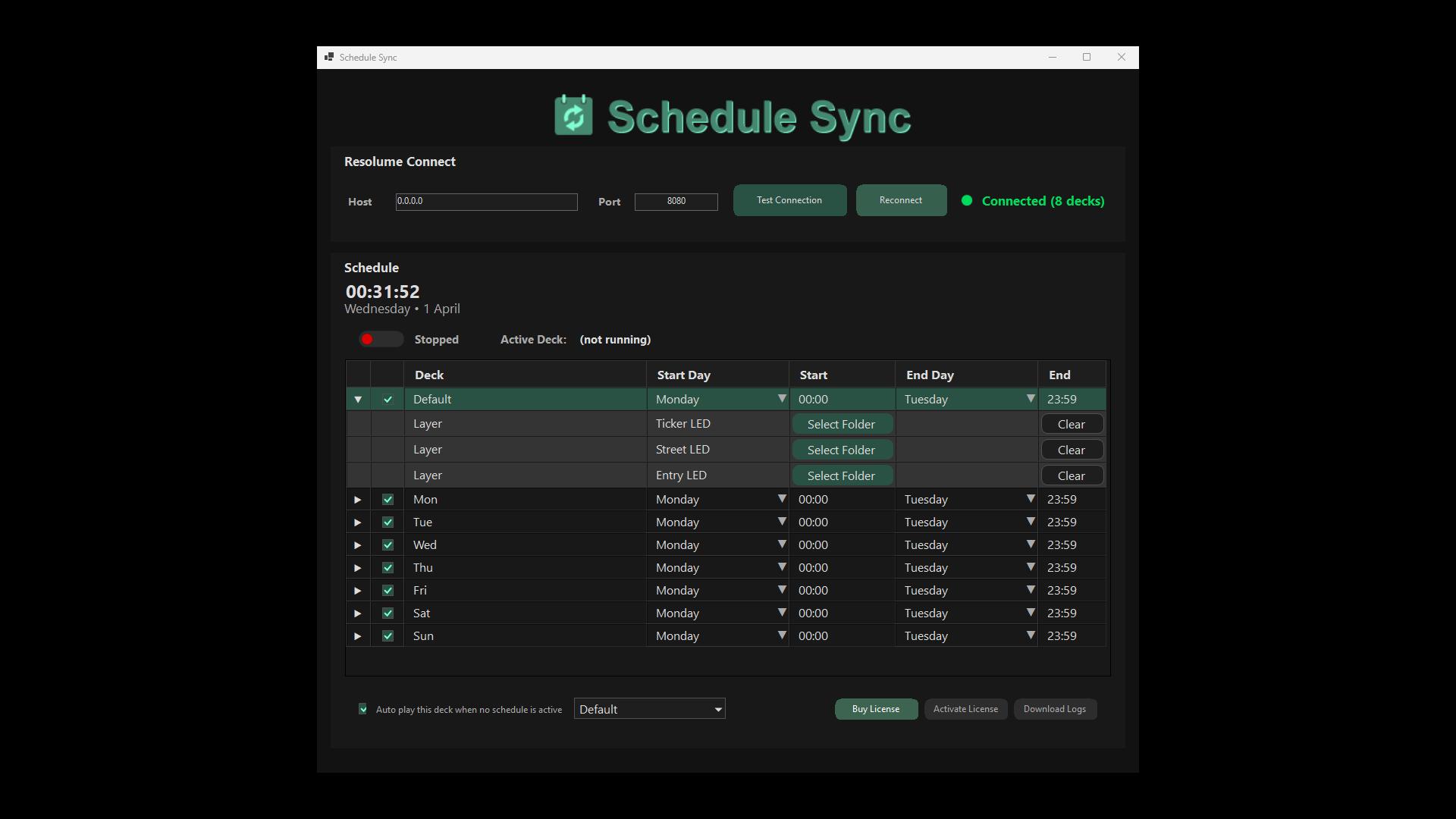This screenshot has width=1456, height=819.
Task: Uncheck the Wed deck checkbox
Action: pyautogui.click(x=388, y=545)
